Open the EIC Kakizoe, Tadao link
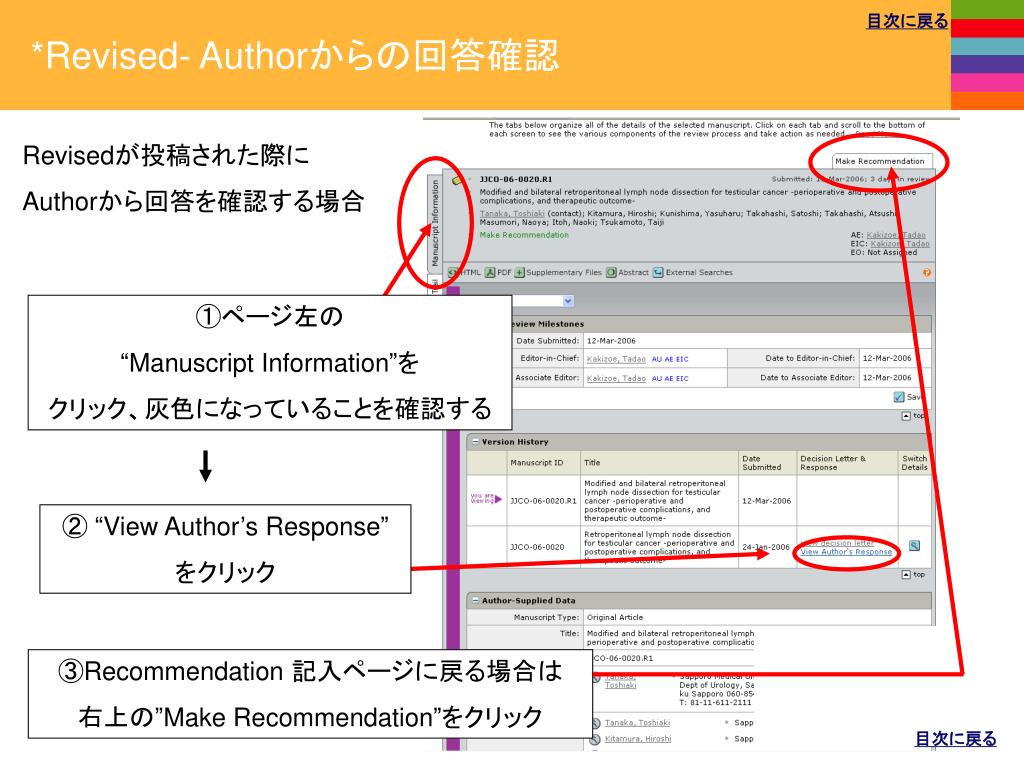 [900, 244]
